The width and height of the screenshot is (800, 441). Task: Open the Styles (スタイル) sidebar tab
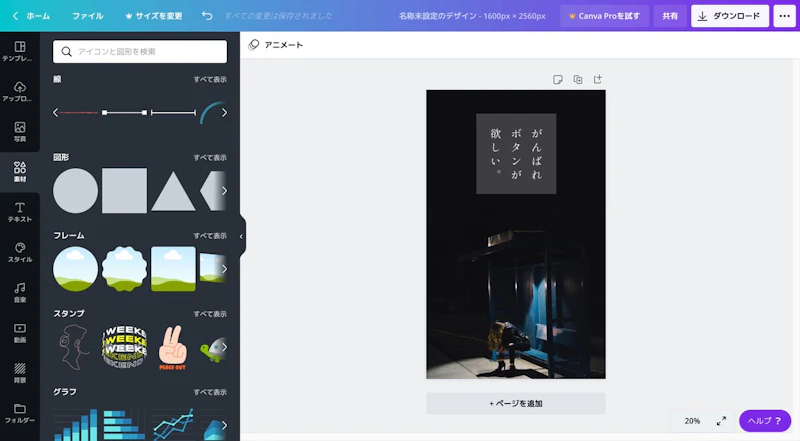click(x=19, y=253)
